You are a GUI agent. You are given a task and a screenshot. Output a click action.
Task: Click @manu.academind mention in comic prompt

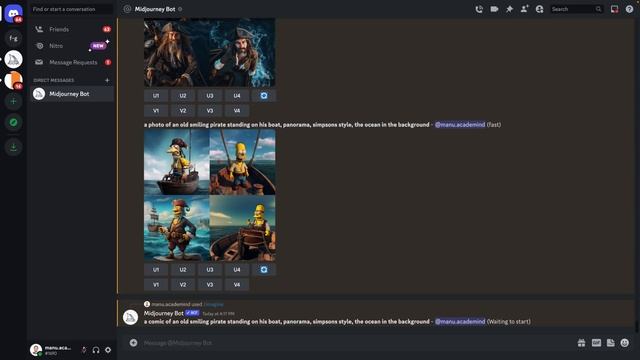pos(460,322)
